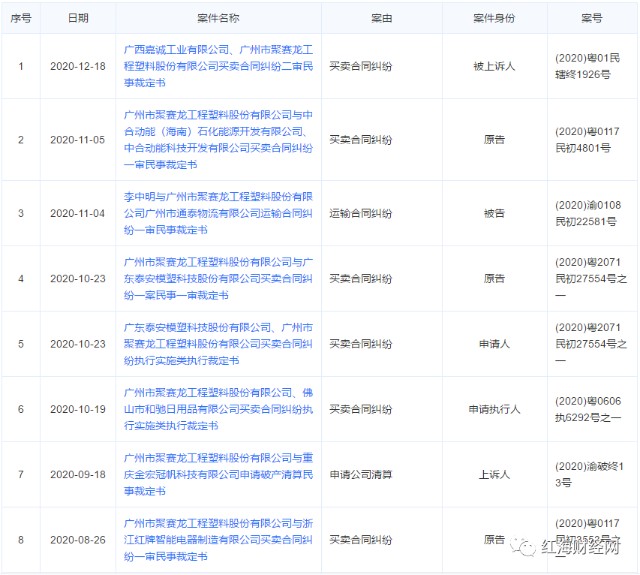Select date cell 2020-10-23 in row 5

[78, 344]
